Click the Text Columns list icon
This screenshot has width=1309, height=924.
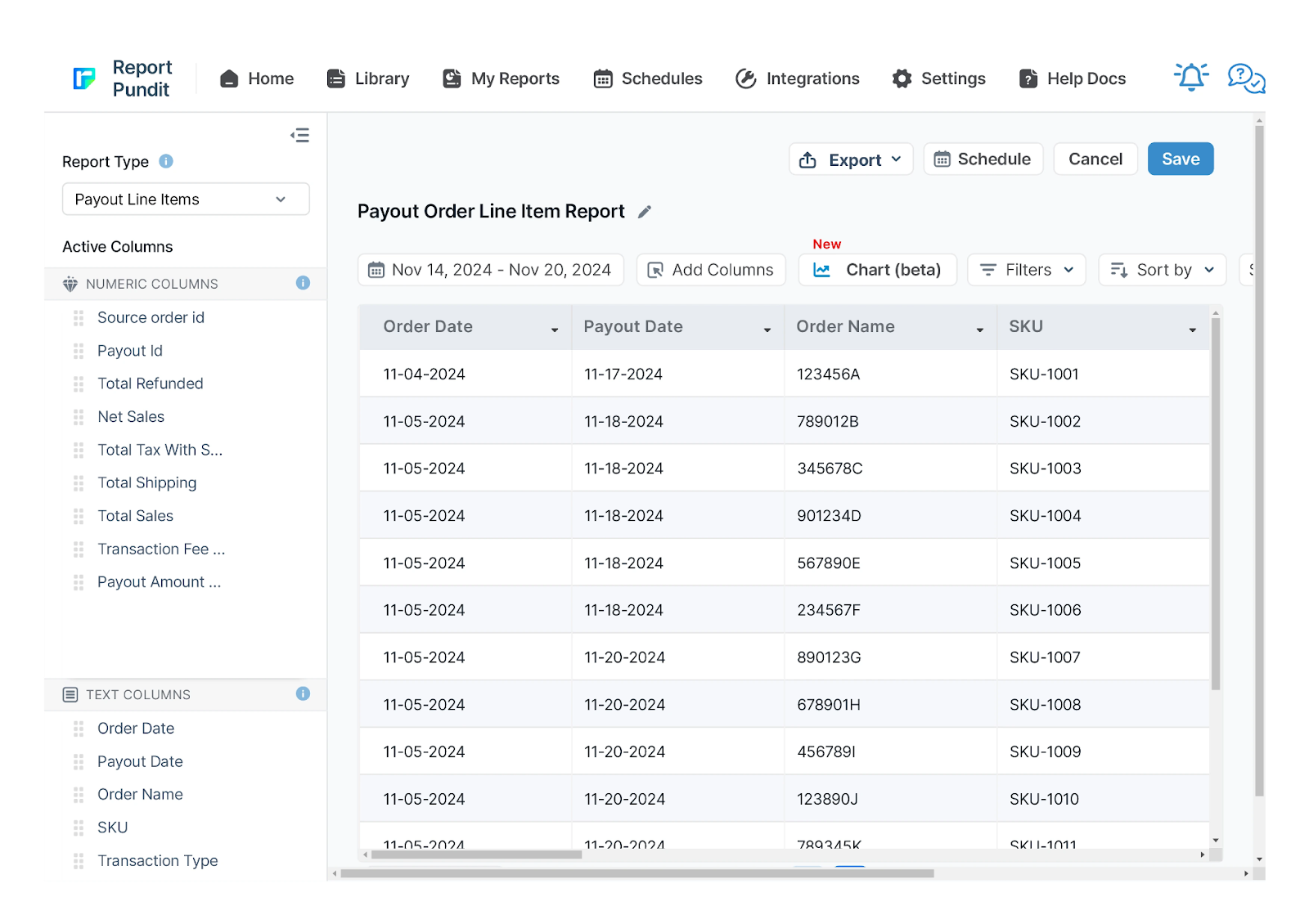coord(70,694)
